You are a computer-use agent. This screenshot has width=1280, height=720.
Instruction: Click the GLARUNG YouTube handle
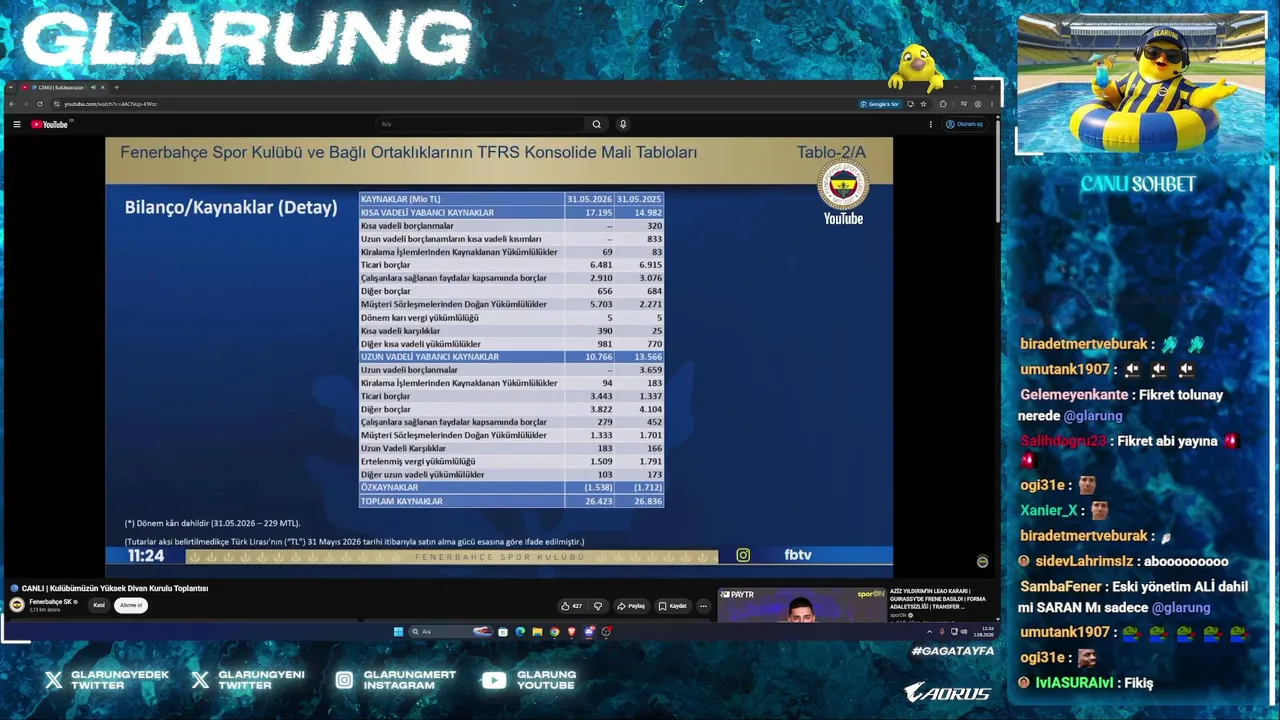point(546,680)
